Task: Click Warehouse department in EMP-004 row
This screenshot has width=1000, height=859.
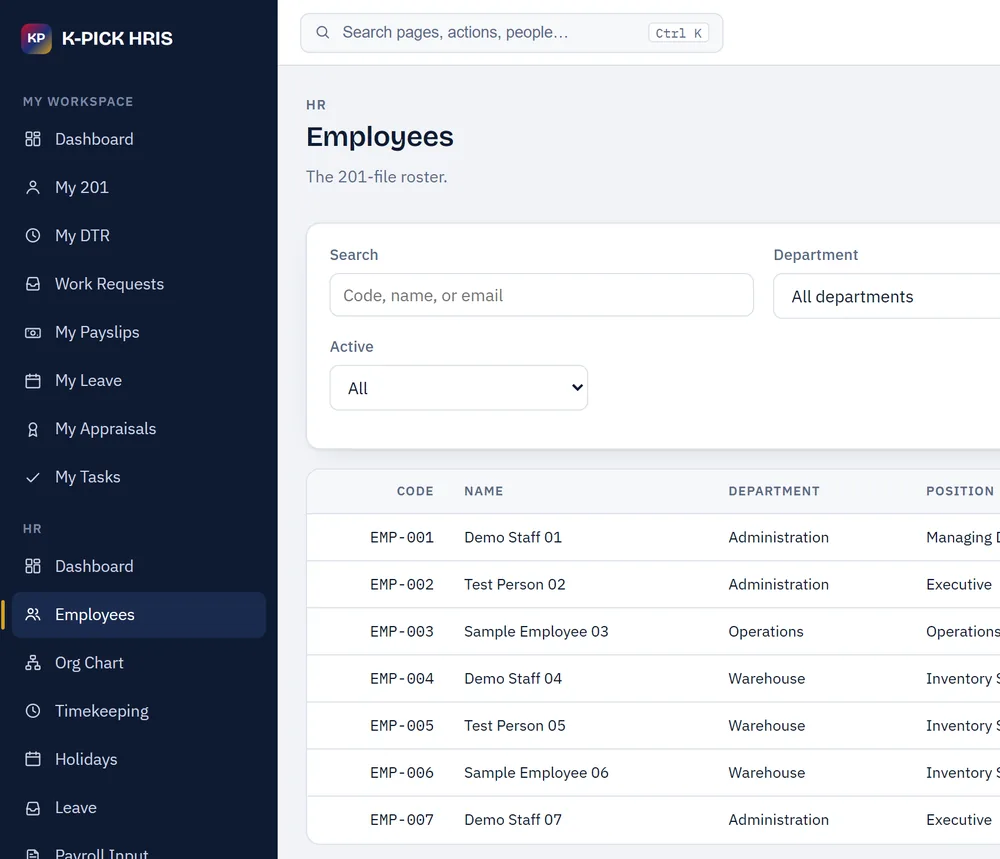Action: [x=767, y=679]
